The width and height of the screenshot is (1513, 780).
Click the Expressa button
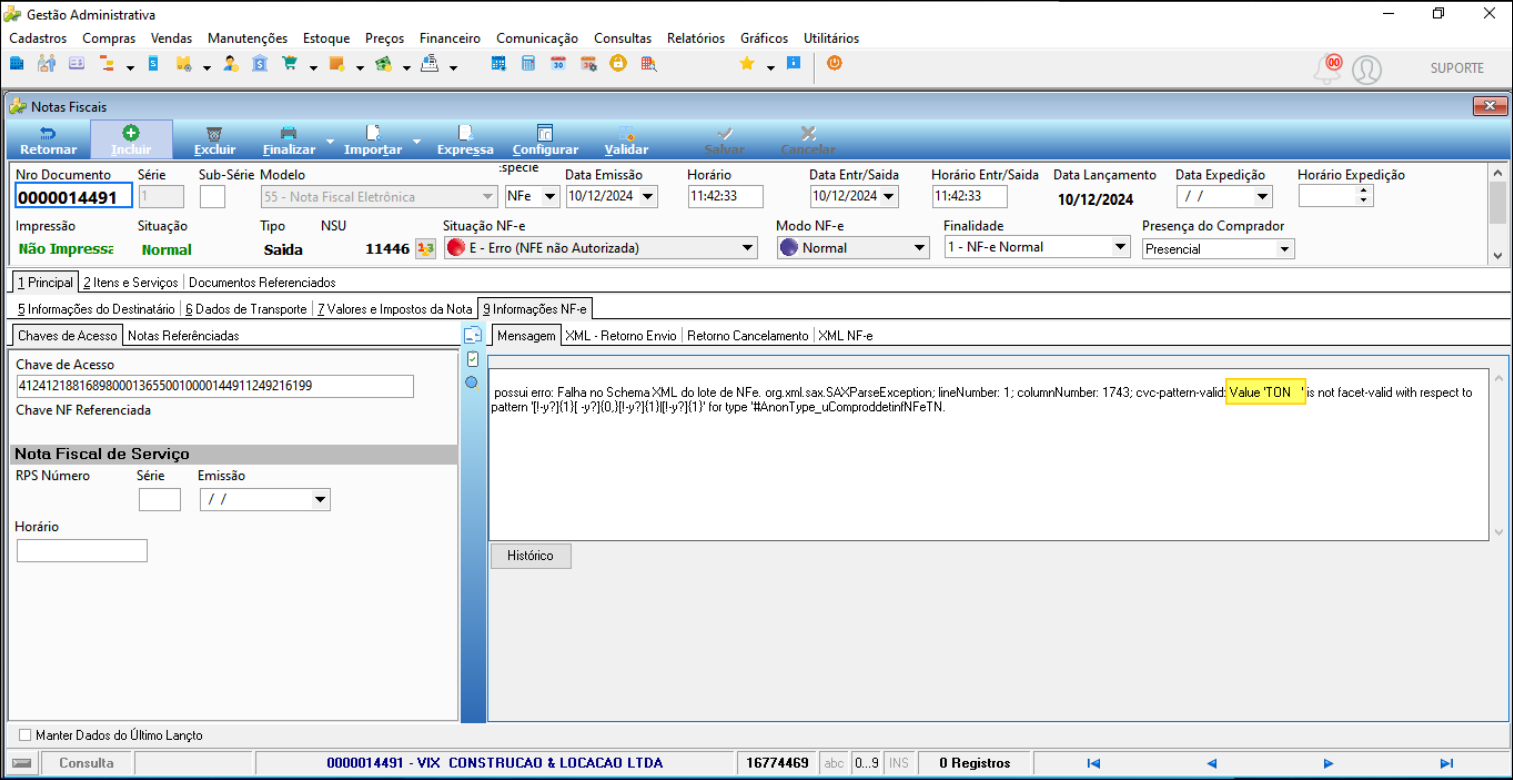[x=465, y=140]
